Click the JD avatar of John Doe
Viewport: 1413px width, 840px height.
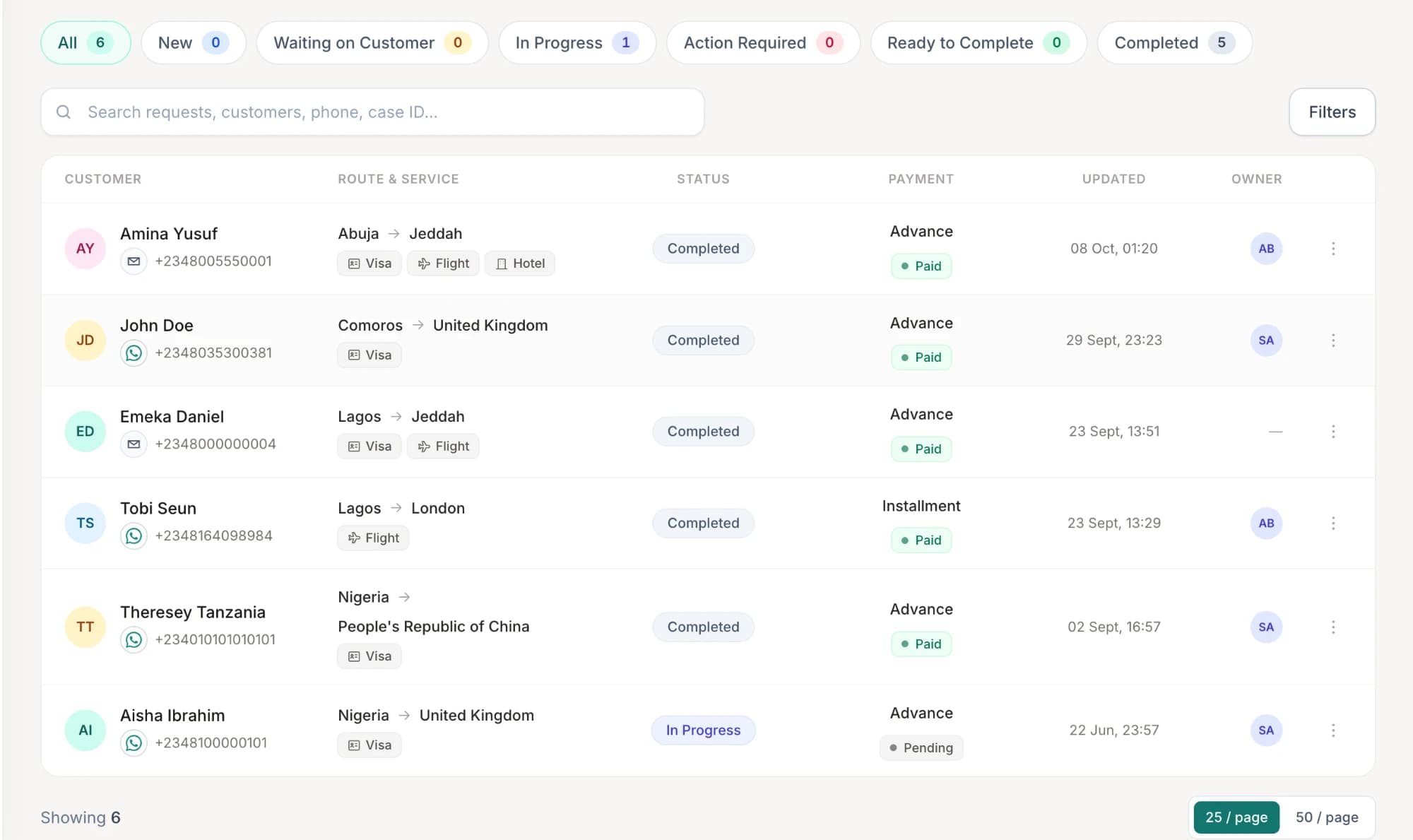click(85, 341)
